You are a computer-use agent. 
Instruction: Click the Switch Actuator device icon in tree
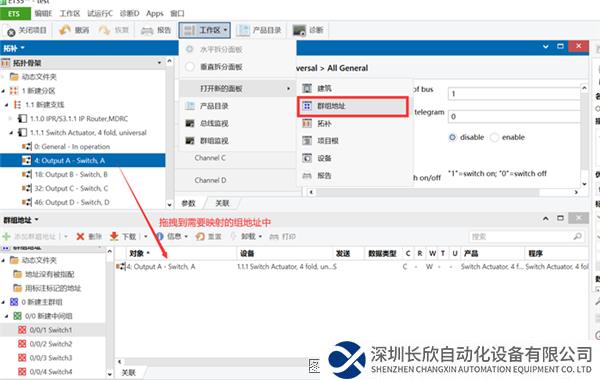[x=23, y=133]
